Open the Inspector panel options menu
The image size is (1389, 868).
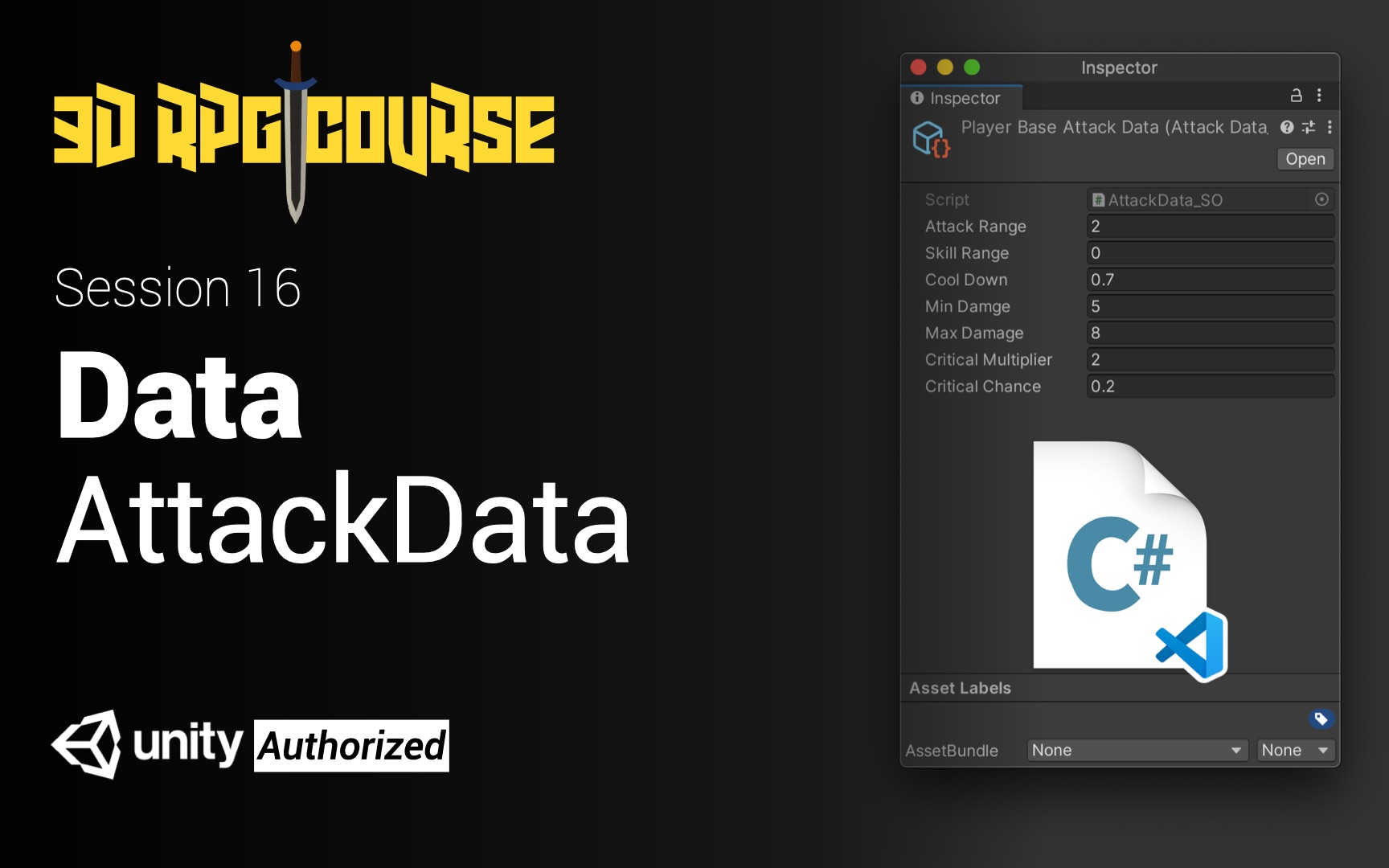point(1318,95)
